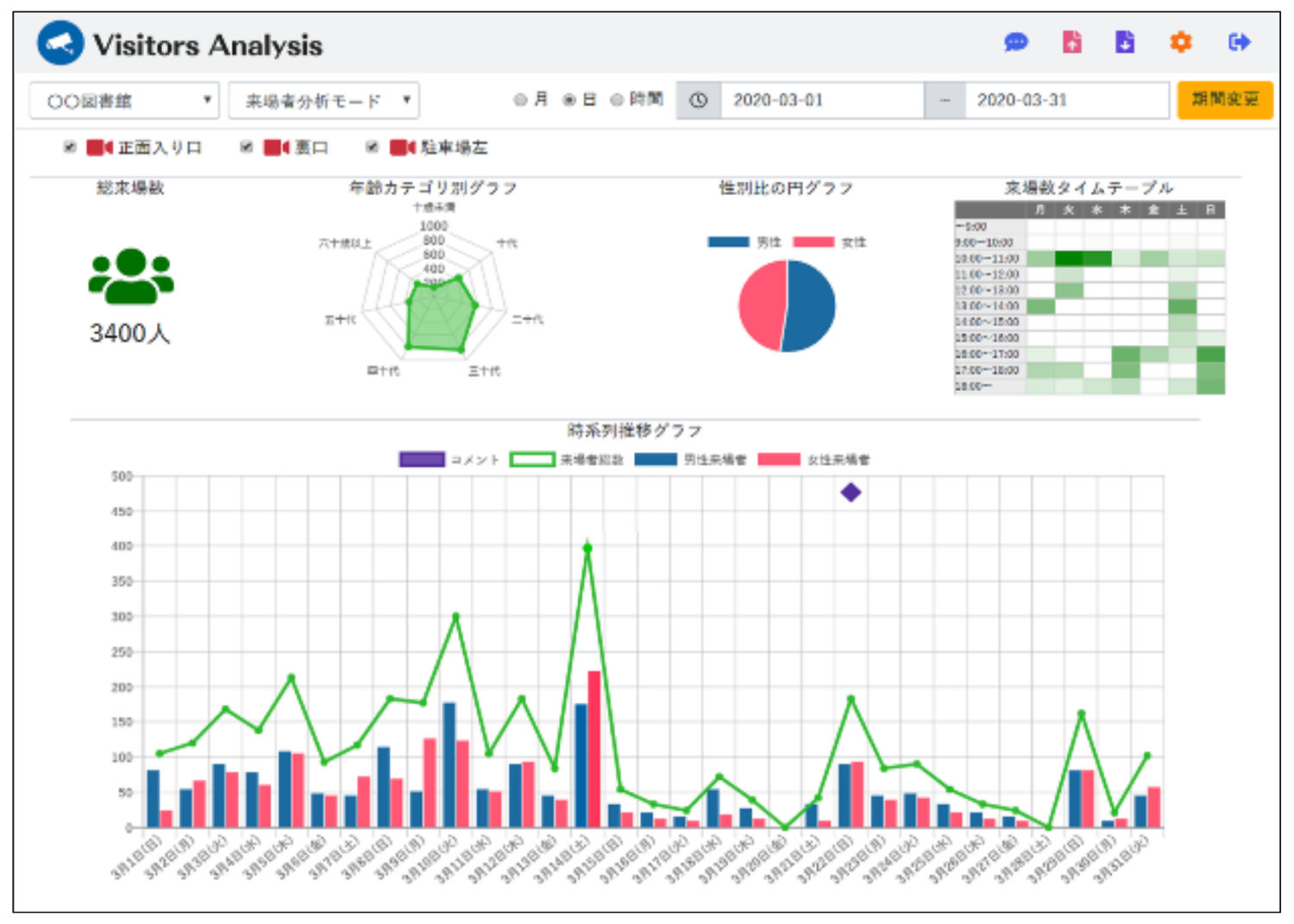Toggle the 駐車場左 camera checkbox
Viewport: 1294px width, 924px height.
[373, 148]
